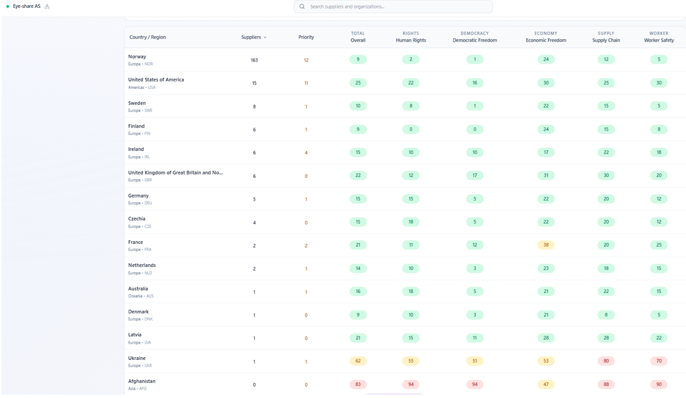The height and width of the screenshot is (398, 686).
Task: Click Ukraine's overall score badge 62
Action: [x=358, y=361]
